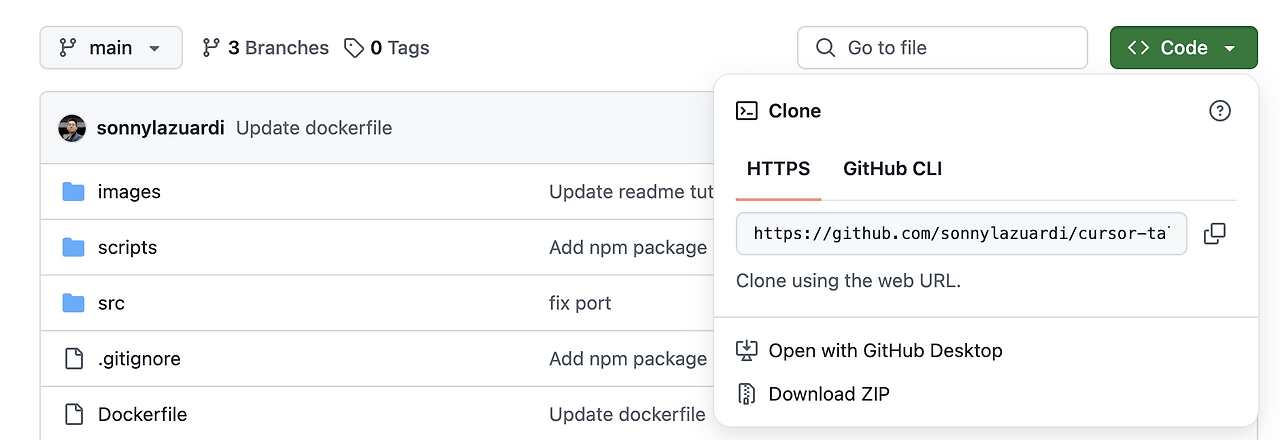The image size is (1280, 440).
Task: View the 3 Branches link
Action: pos(266,48)
